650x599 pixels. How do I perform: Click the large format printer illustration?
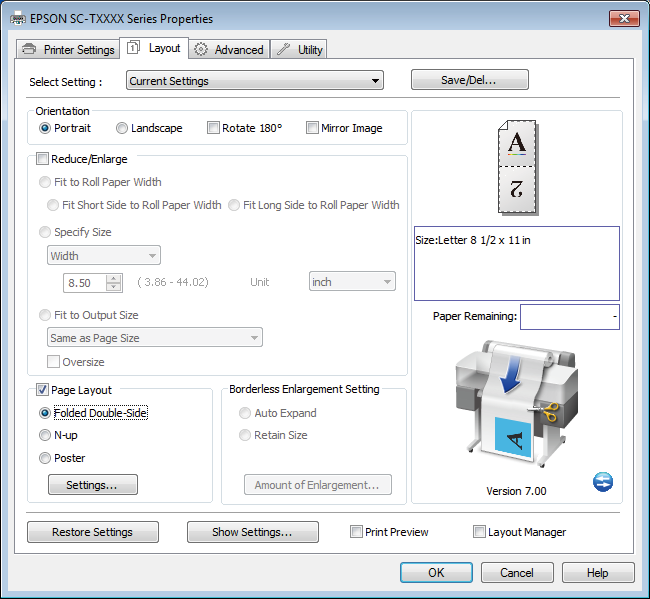517,404
